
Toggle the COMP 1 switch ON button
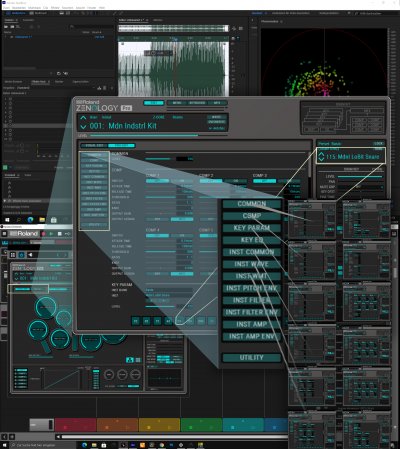coord(157,181)
